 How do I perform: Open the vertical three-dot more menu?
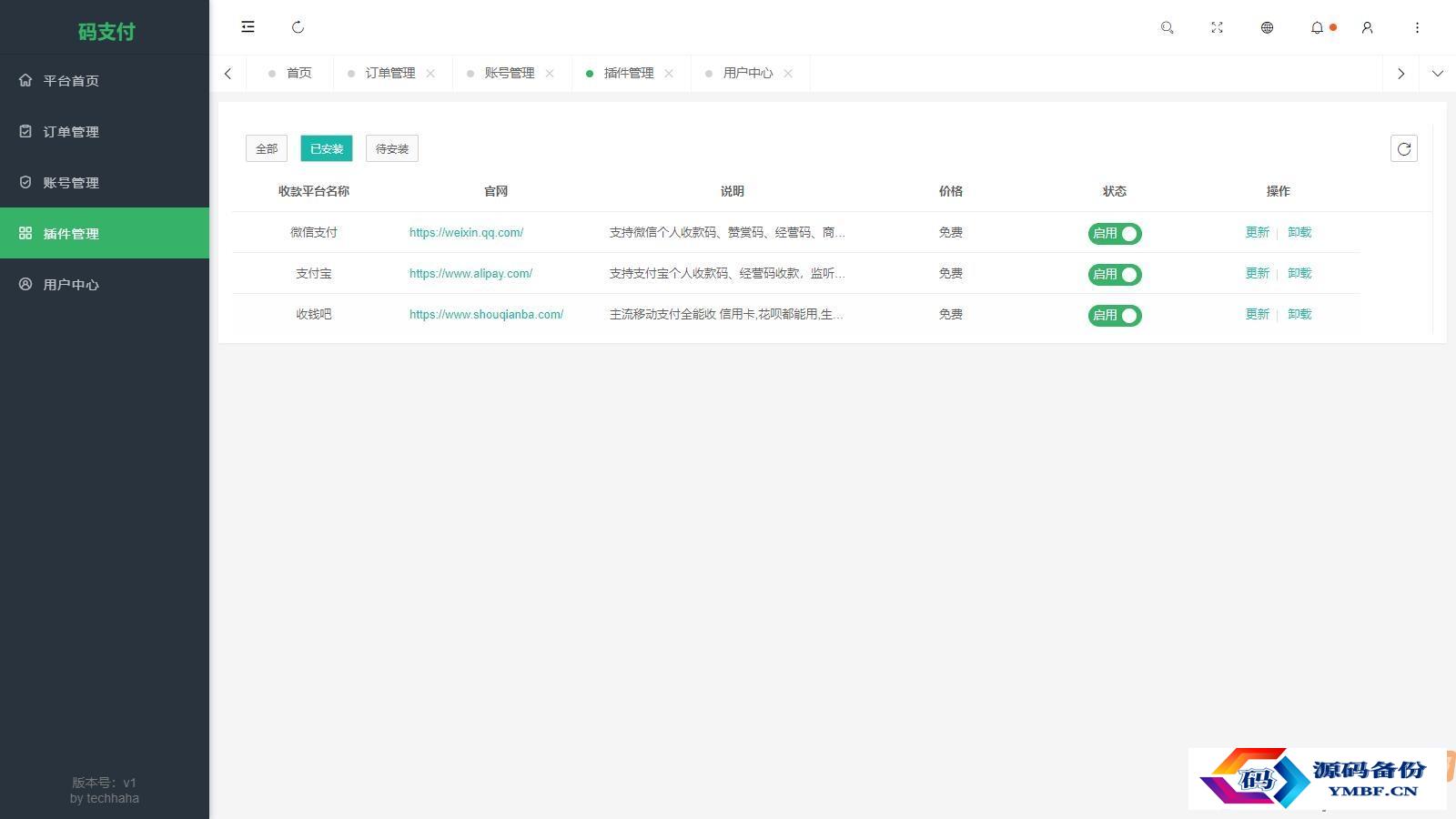tap(1417, 27)
